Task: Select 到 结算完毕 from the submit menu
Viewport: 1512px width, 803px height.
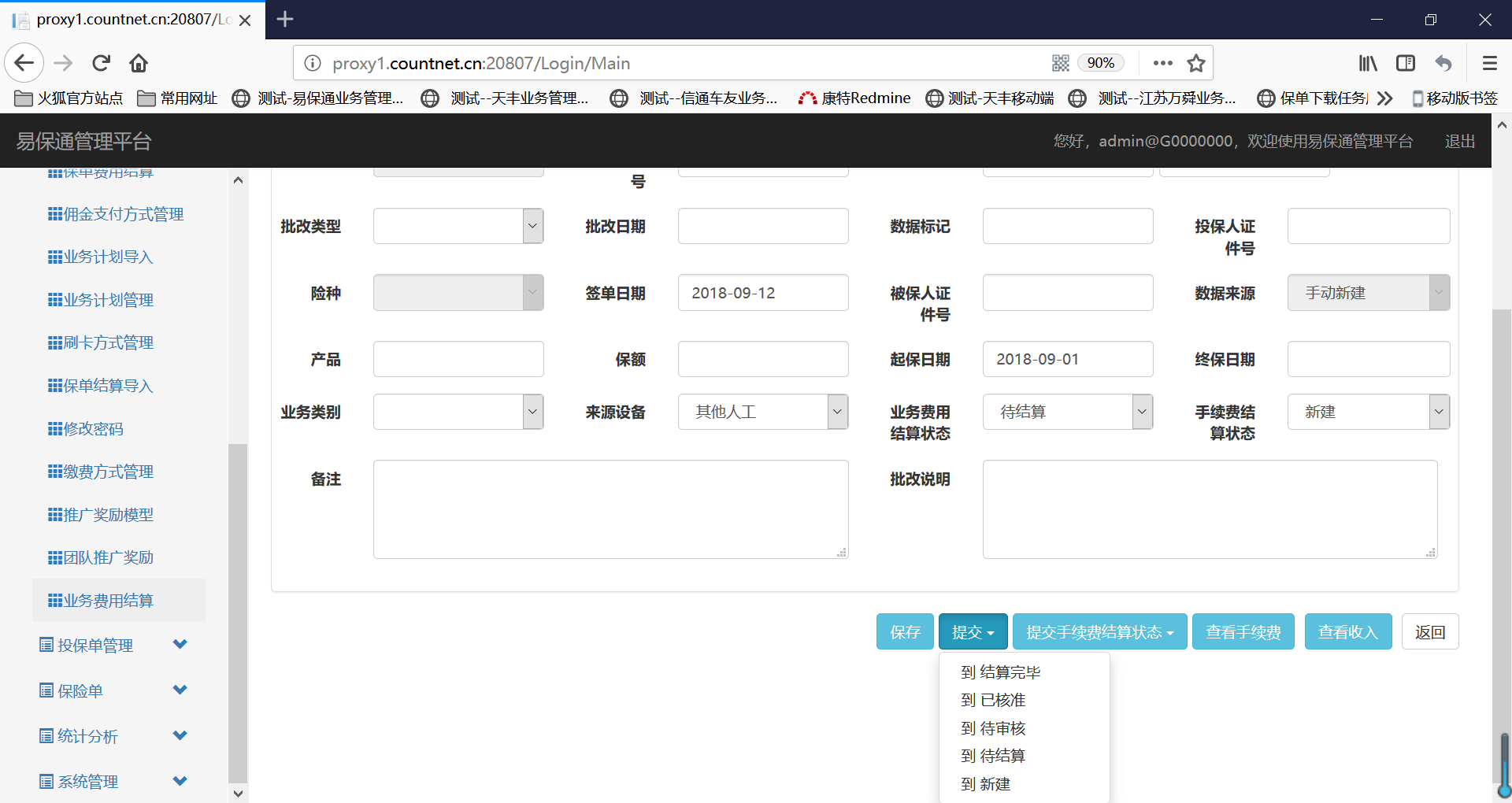Action: tap(1000, 672)
